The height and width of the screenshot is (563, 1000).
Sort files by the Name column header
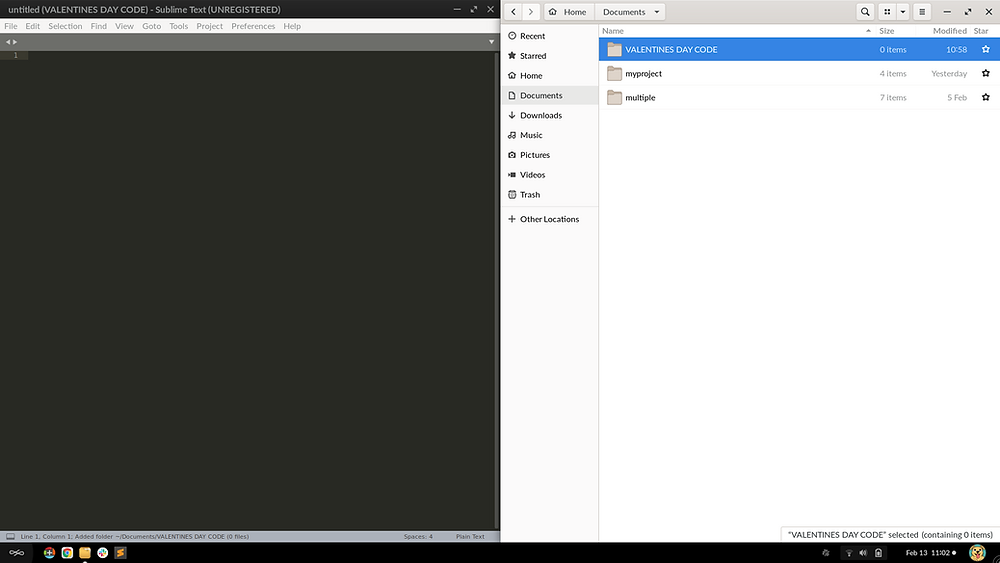[737, 31]
